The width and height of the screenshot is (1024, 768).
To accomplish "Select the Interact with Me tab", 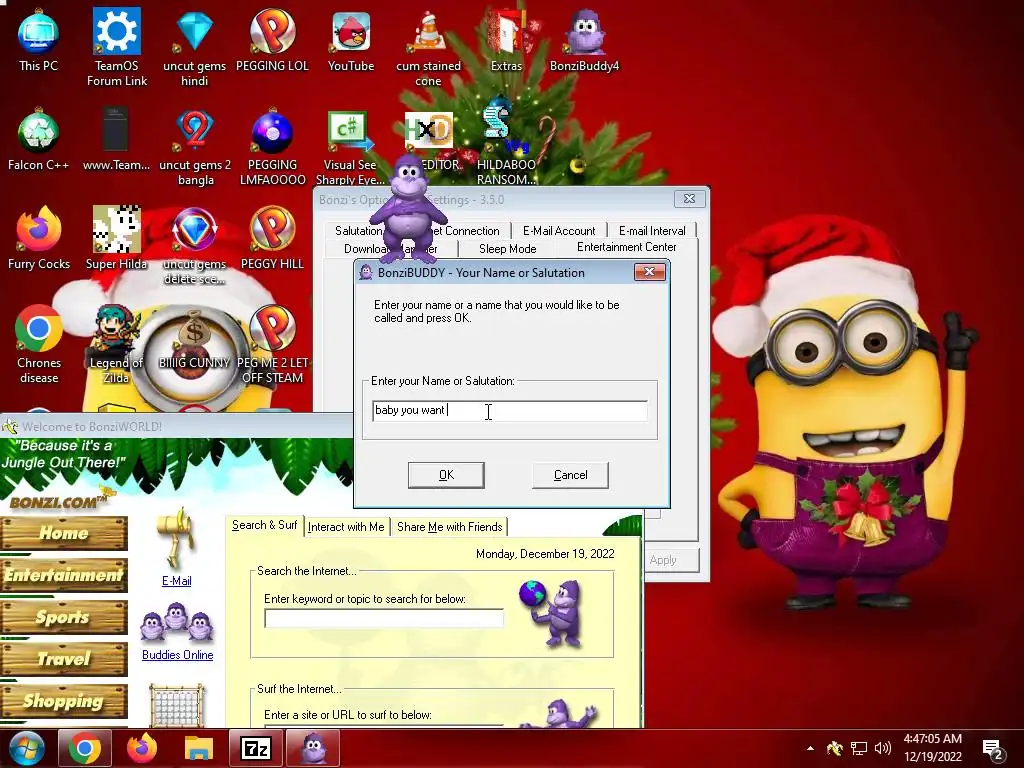I will 346,526.
